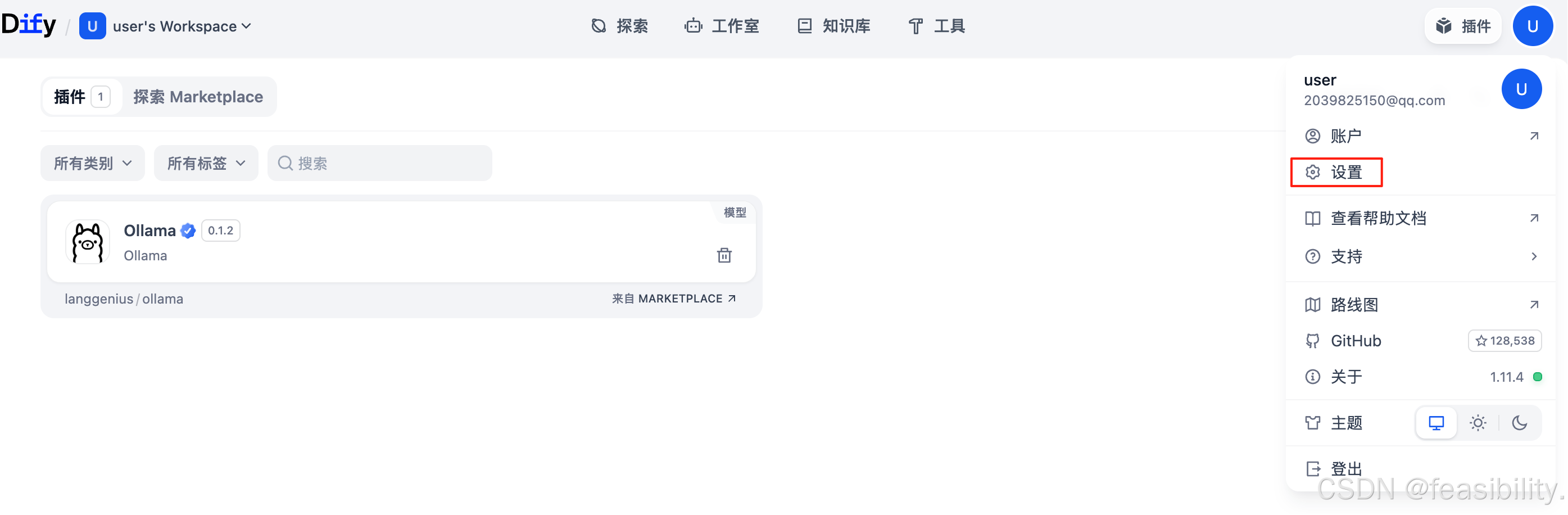Switch to dark theme moon icon
The image size is (1568, 515).
pyautogui.click(x=1519, y=422)
